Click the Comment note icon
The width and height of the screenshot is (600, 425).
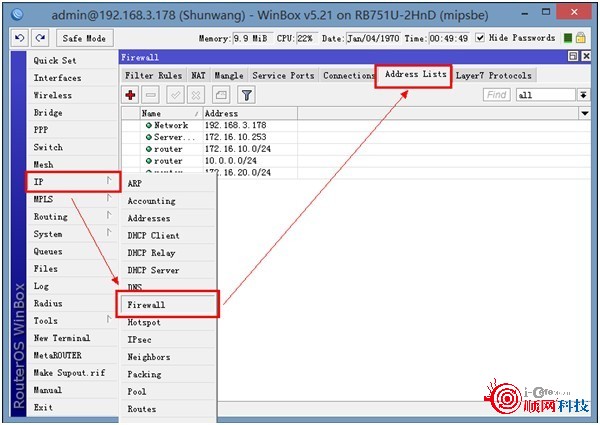coord(221,95)
